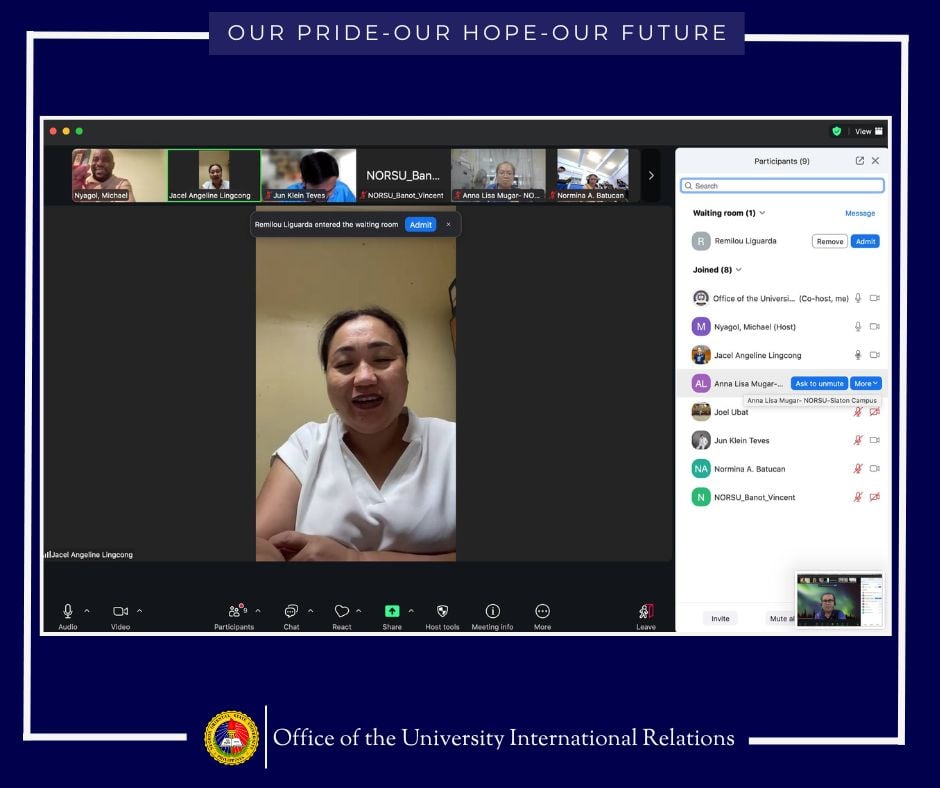
Task: Collapse the Joined participants list
Action: [x=739, y=270]
